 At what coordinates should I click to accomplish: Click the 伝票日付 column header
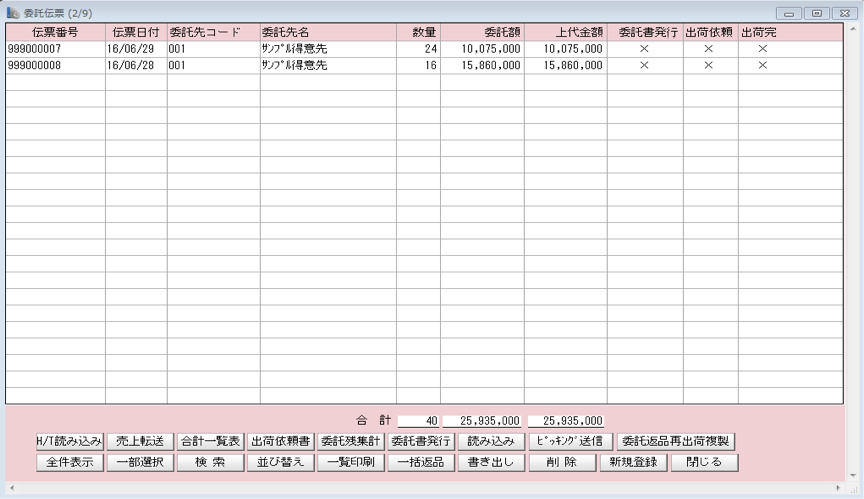click(x=136, y=32)
